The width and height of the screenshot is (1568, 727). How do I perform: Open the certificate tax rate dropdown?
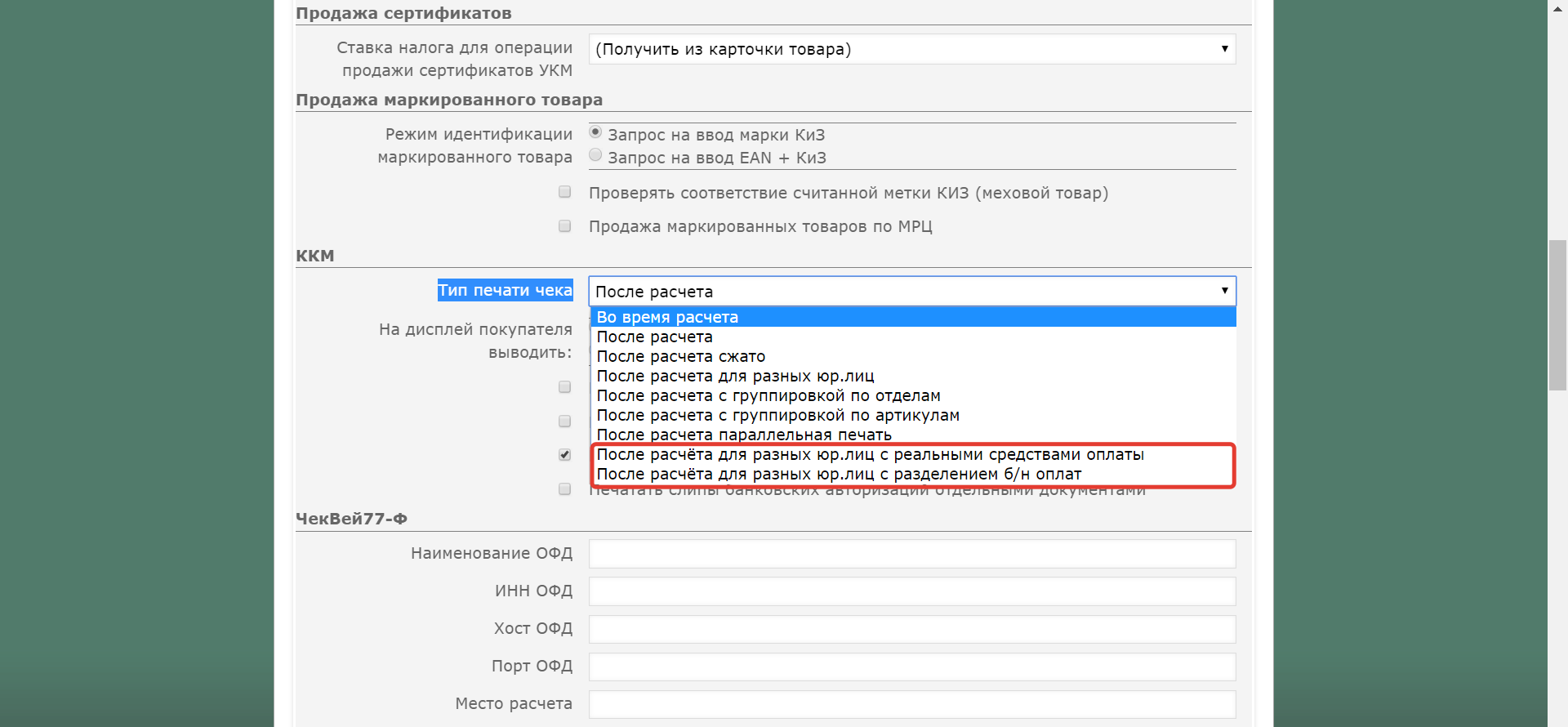tap(911, 49)
